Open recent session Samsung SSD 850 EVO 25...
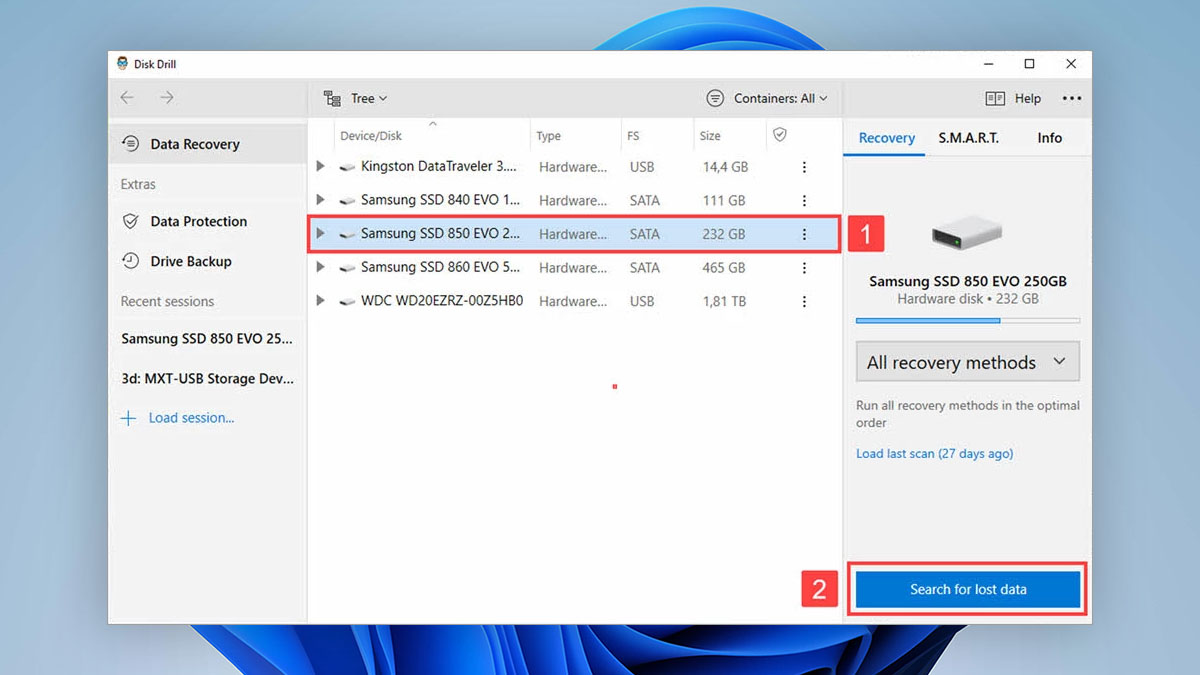 pyautogui.click(x=207, y=338)
